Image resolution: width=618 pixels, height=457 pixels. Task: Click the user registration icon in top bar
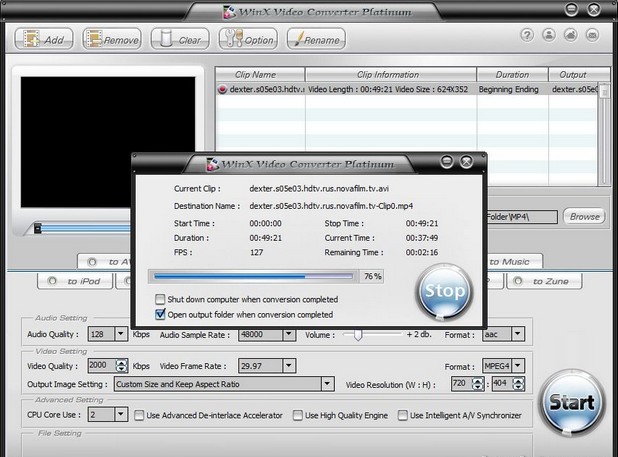[549, 35]
